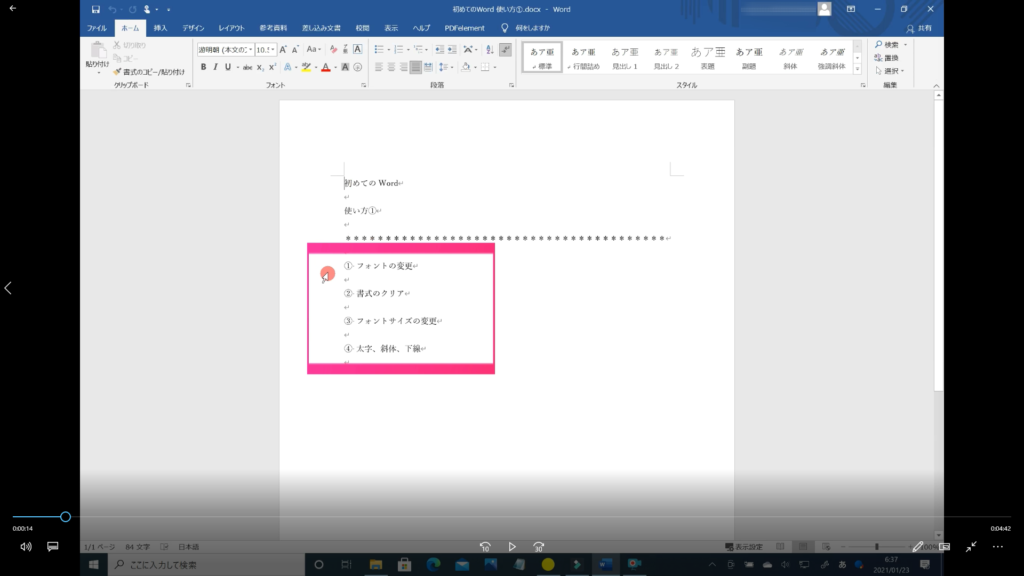Click the bullet list icon
1024x576 pixels.
pos(381,49)
